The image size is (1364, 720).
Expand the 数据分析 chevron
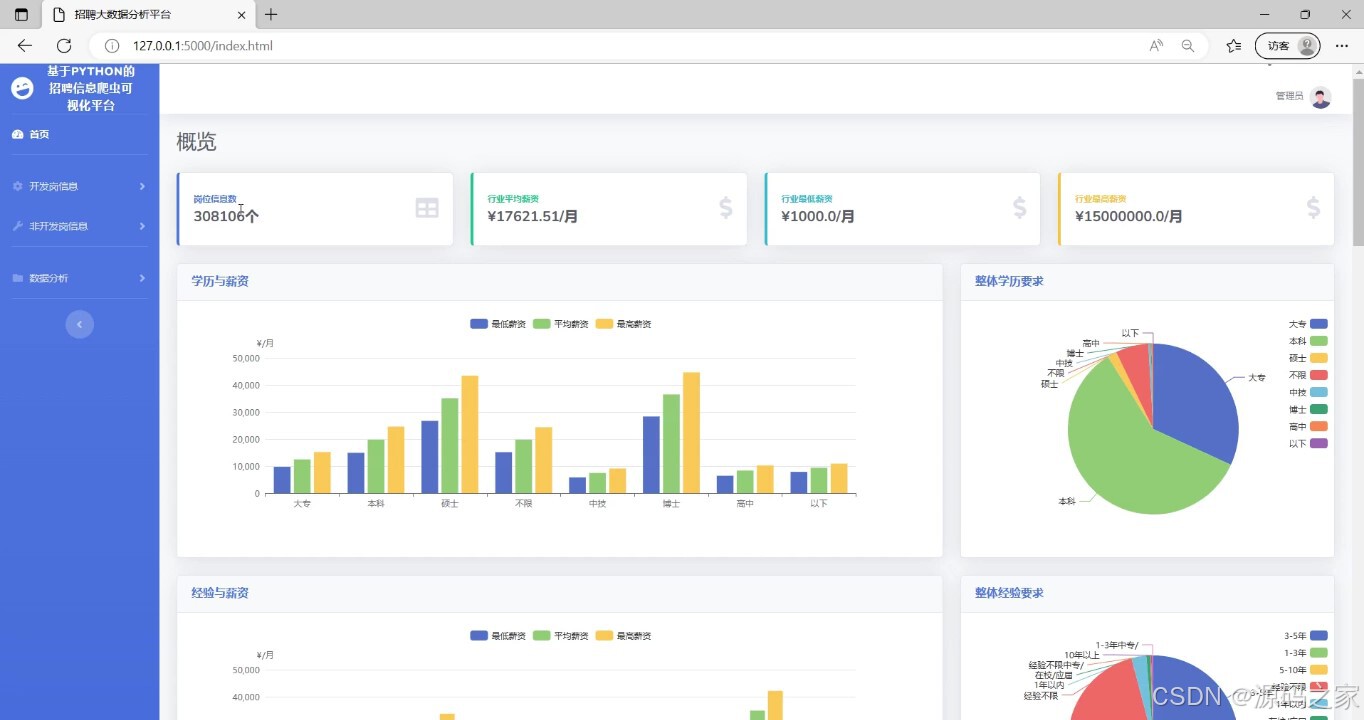pos(142,278)
